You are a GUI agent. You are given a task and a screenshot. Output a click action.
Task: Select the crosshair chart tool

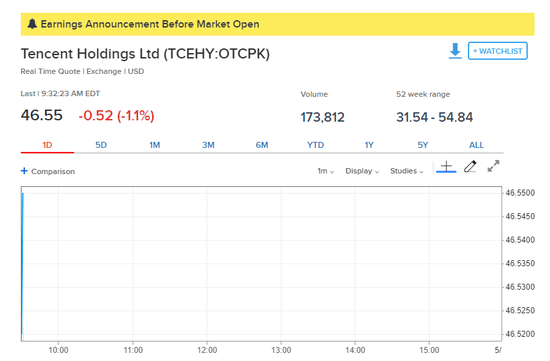tap(446, 167)
